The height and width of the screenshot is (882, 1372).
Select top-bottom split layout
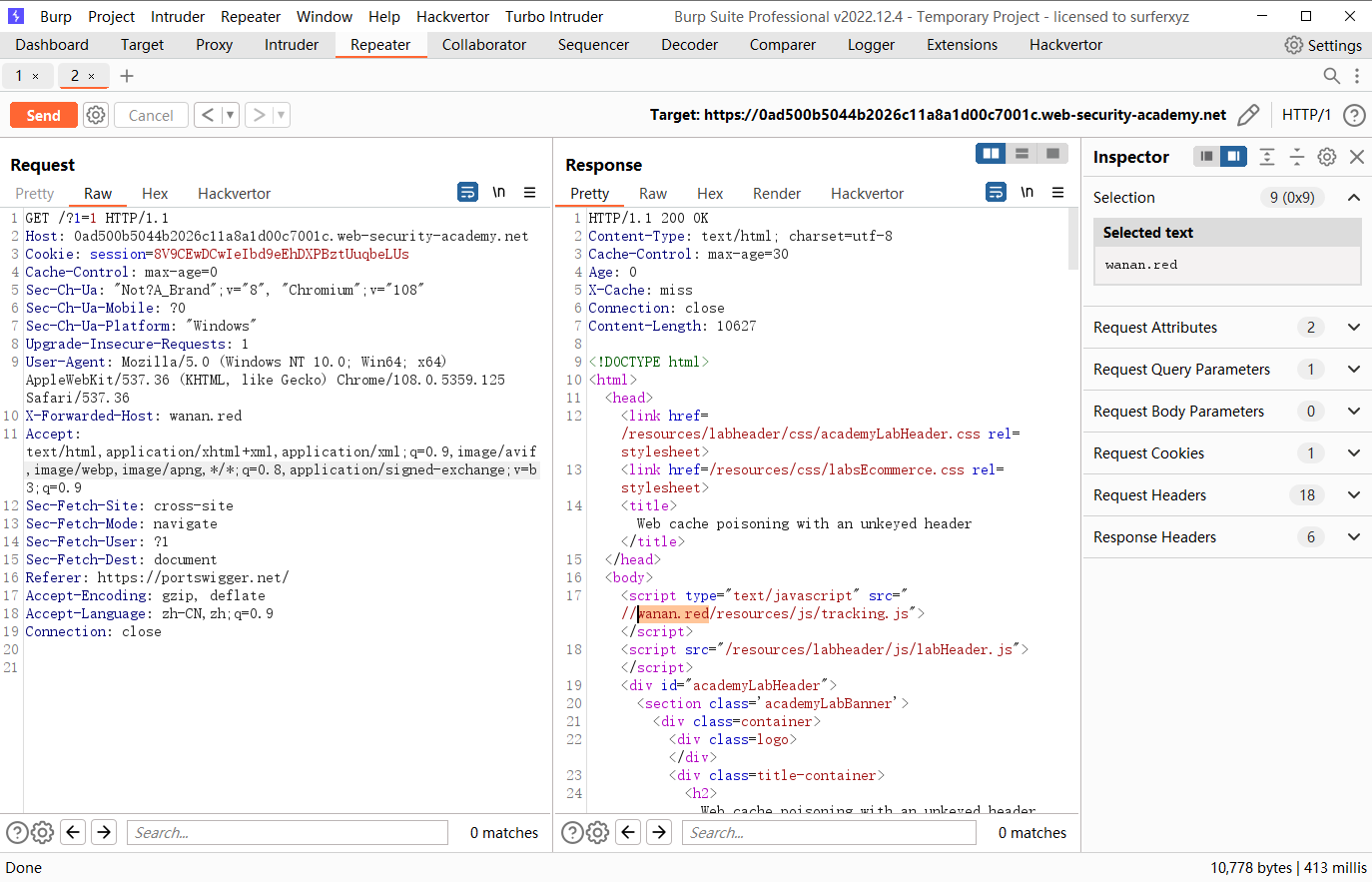[x=1022, y=153]
